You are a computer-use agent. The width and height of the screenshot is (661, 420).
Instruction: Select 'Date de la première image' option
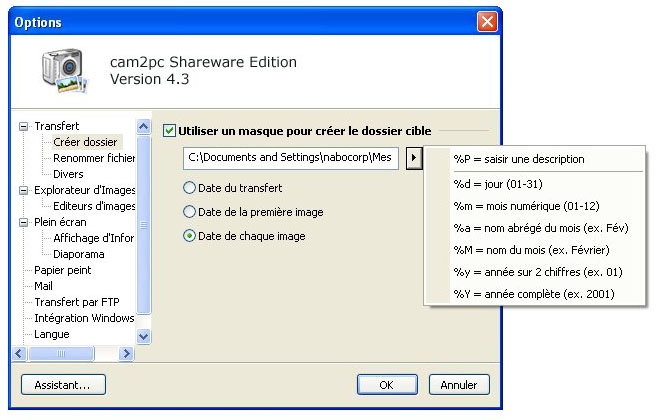click(x=189, y=212)
